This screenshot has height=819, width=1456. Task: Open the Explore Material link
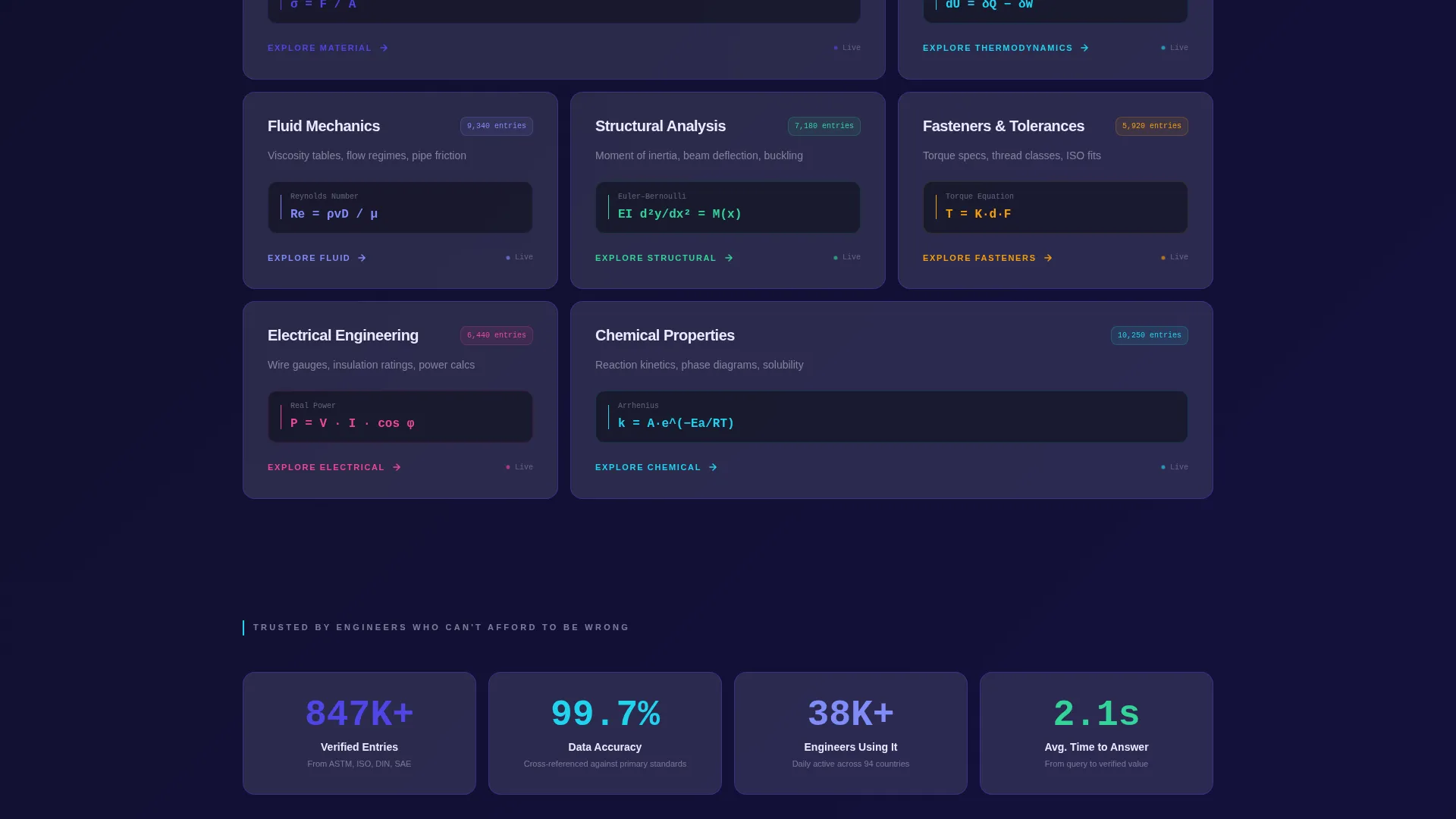pos(328,48)
